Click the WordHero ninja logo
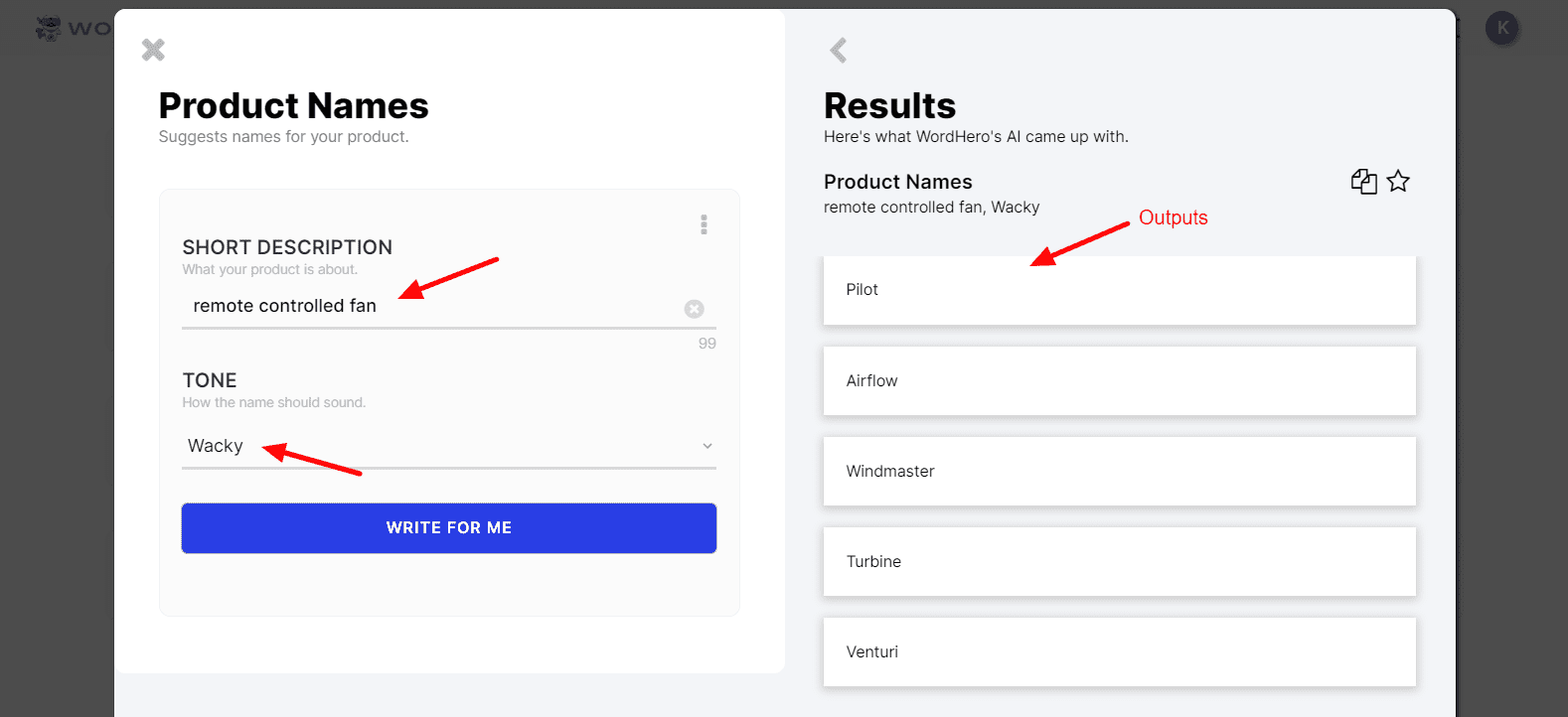 [49, 28]
